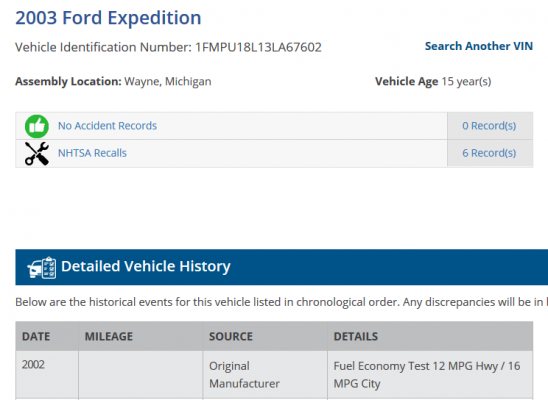Image resolution: width=548 pixels, height=400 pixels.
Task: Click the Detailed Vehicle History header title
Action: pos(146,266)
